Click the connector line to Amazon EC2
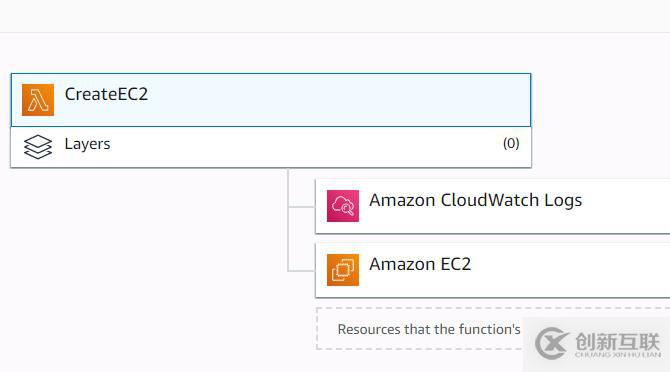 (x=301, y=270)
